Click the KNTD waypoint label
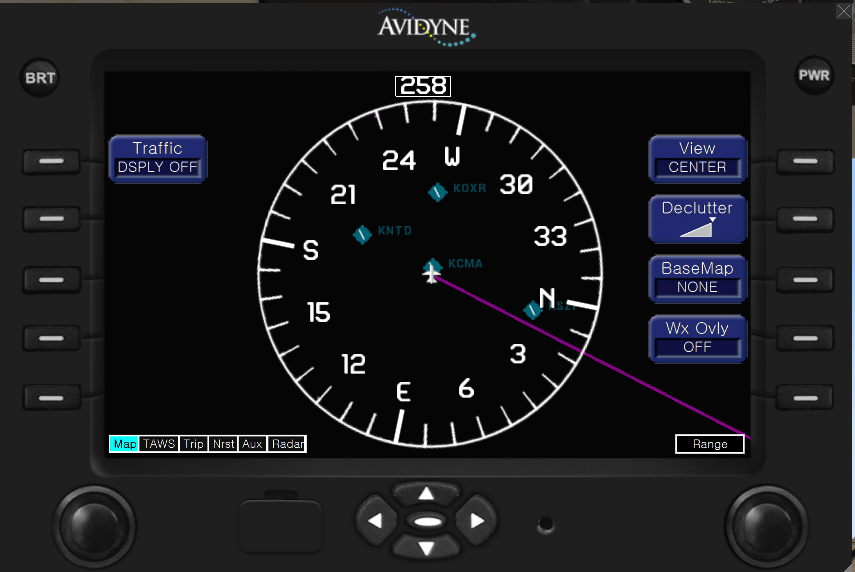 click(395, 231)
